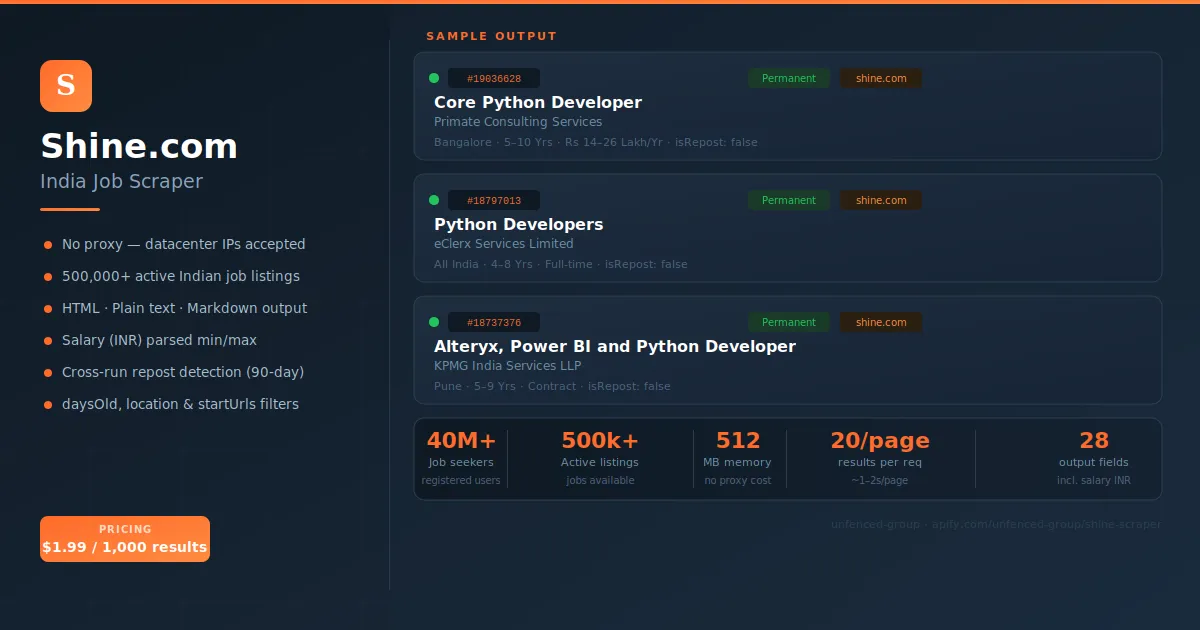Click 'eClerx Services Limited' company name
The height and width of the screenshot is (630, 1200).
(x=504, y=244)
